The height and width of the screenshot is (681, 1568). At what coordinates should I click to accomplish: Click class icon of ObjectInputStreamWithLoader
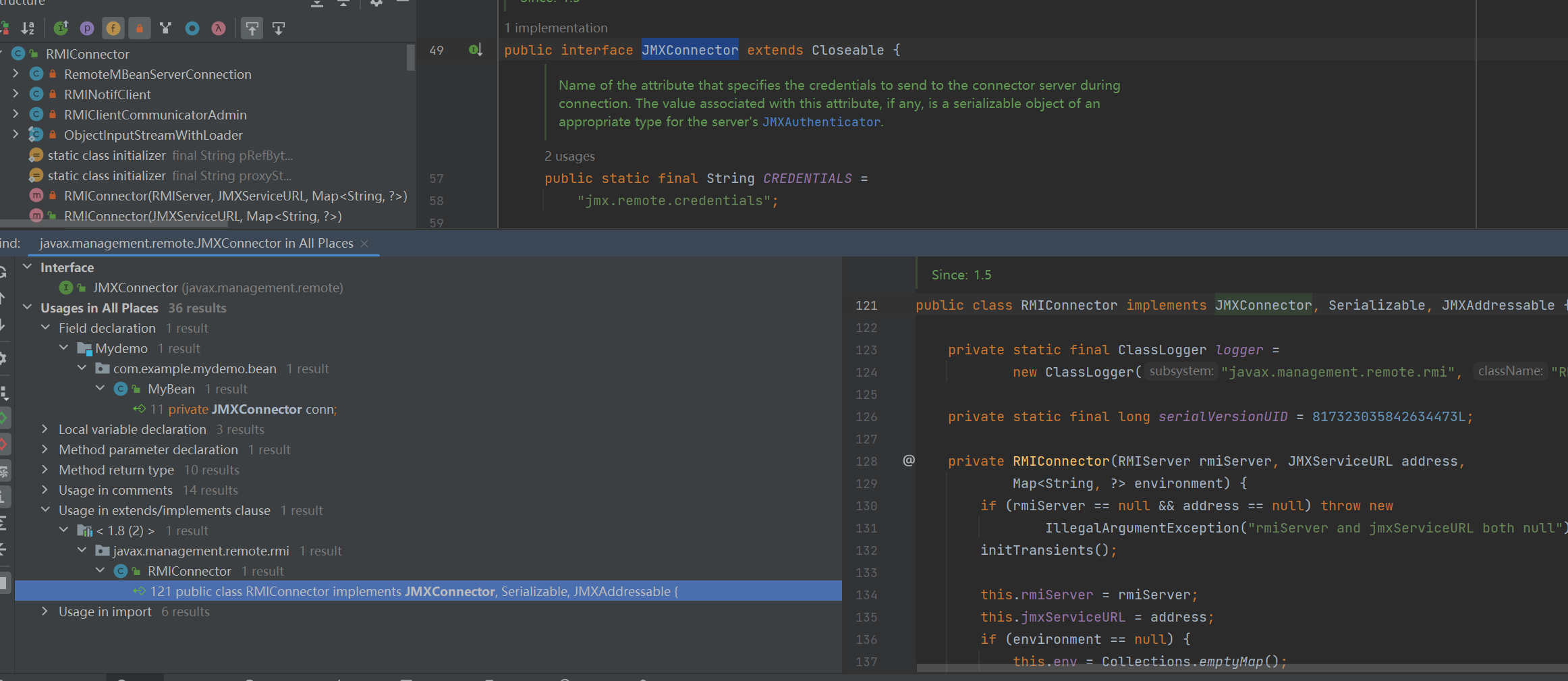point(36,135)
